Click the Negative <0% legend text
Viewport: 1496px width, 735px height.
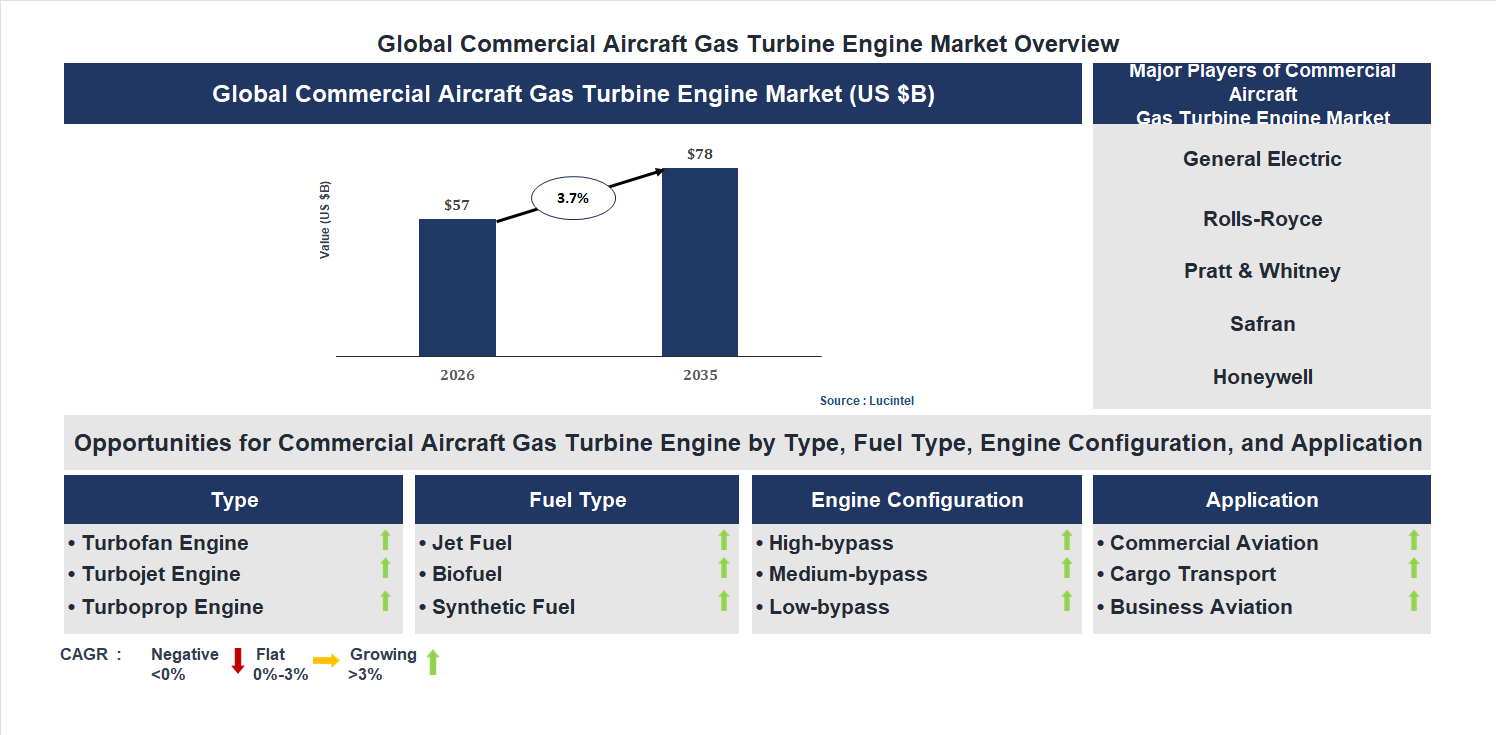185,664
